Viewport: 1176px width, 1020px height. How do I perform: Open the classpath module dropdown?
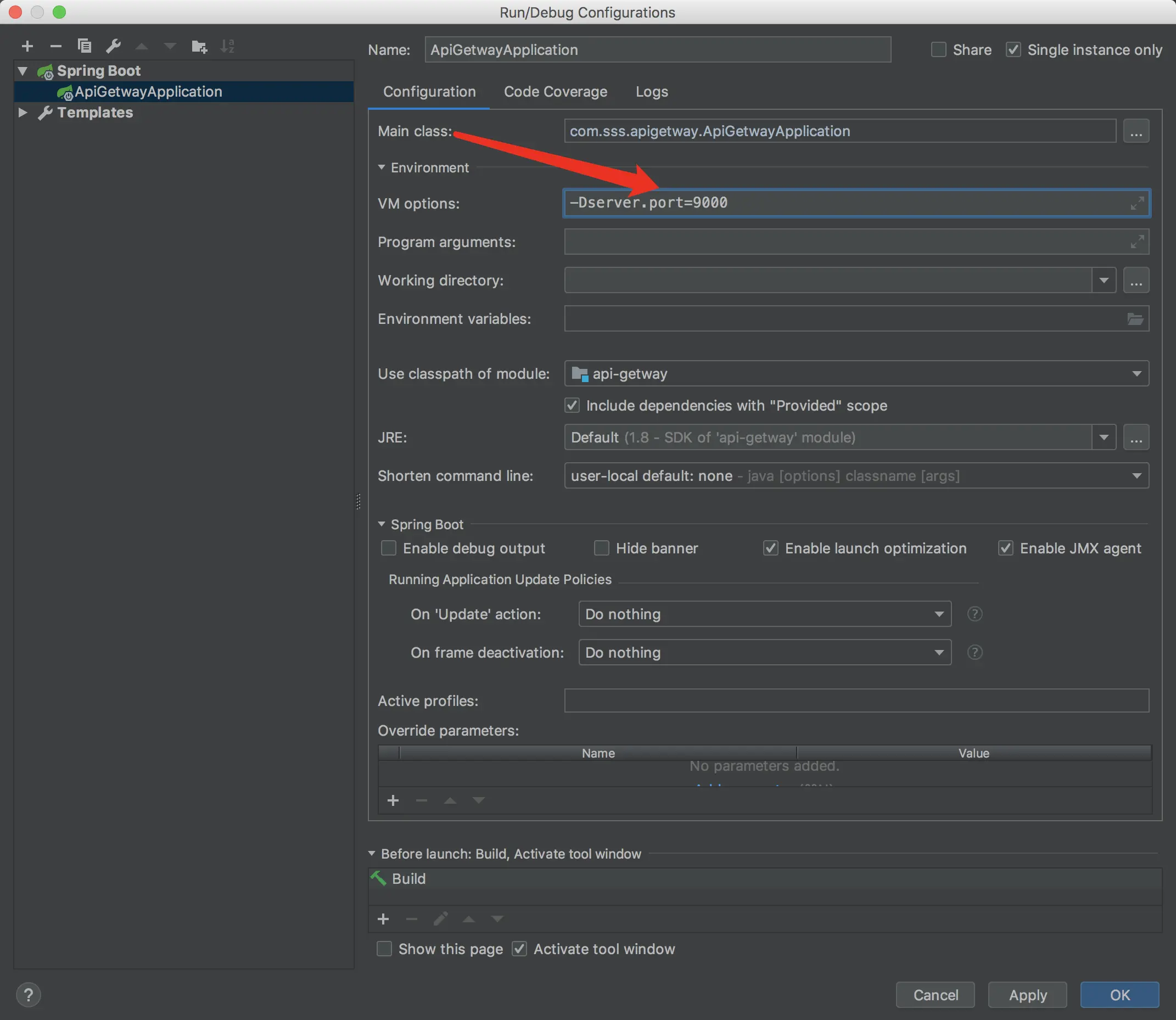(1136, 374)
